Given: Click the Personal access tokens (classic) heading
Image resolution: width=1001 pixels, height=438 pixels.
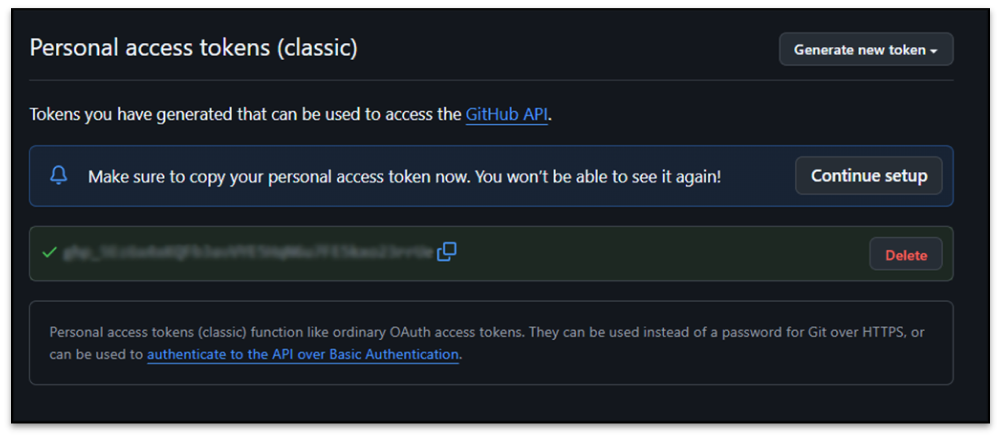Looking at the screenshot, I should 193,47.
